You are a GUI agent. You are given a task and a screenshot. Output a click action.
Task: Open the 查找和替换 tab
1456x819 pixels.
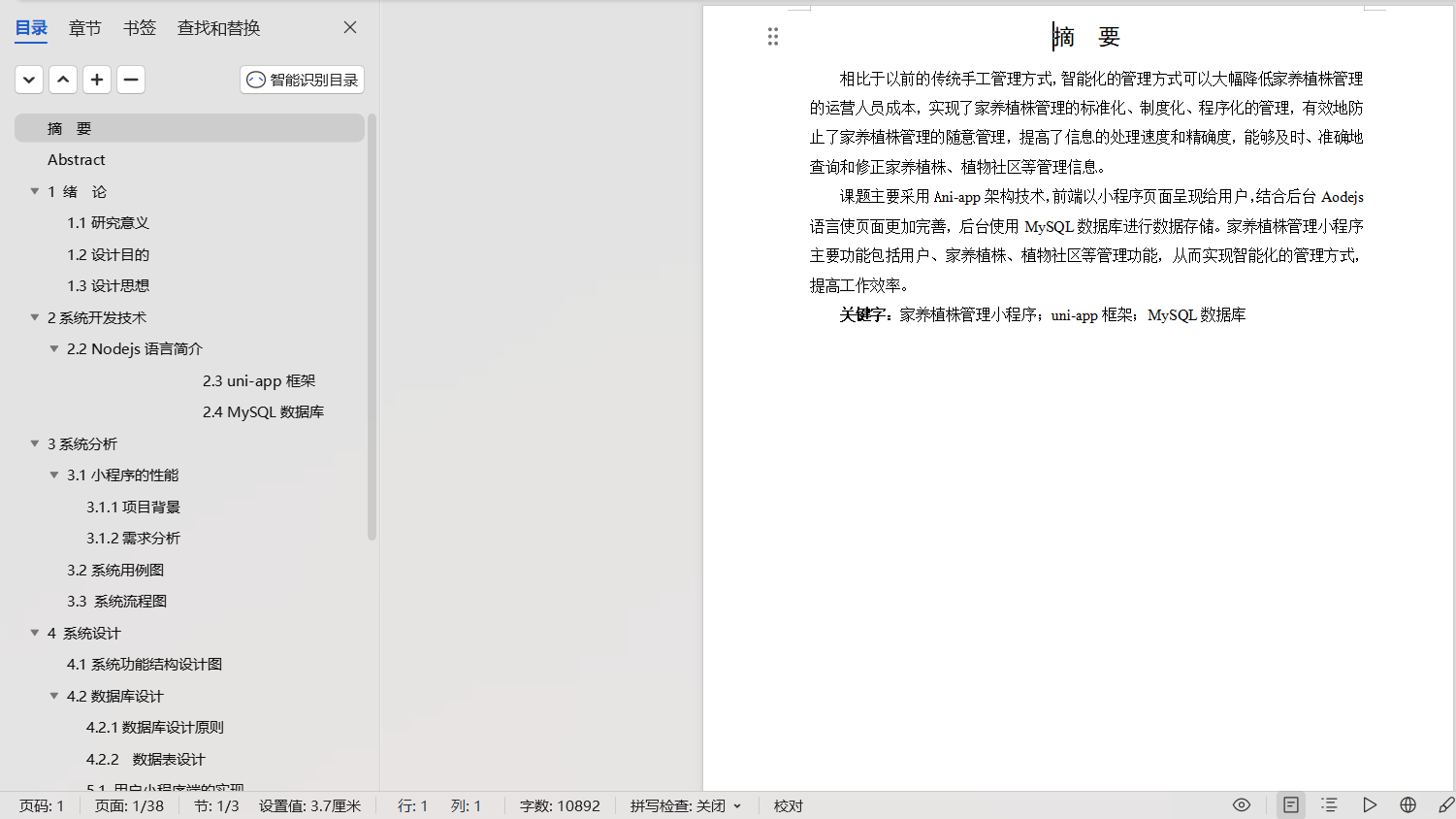pos(218,28)
